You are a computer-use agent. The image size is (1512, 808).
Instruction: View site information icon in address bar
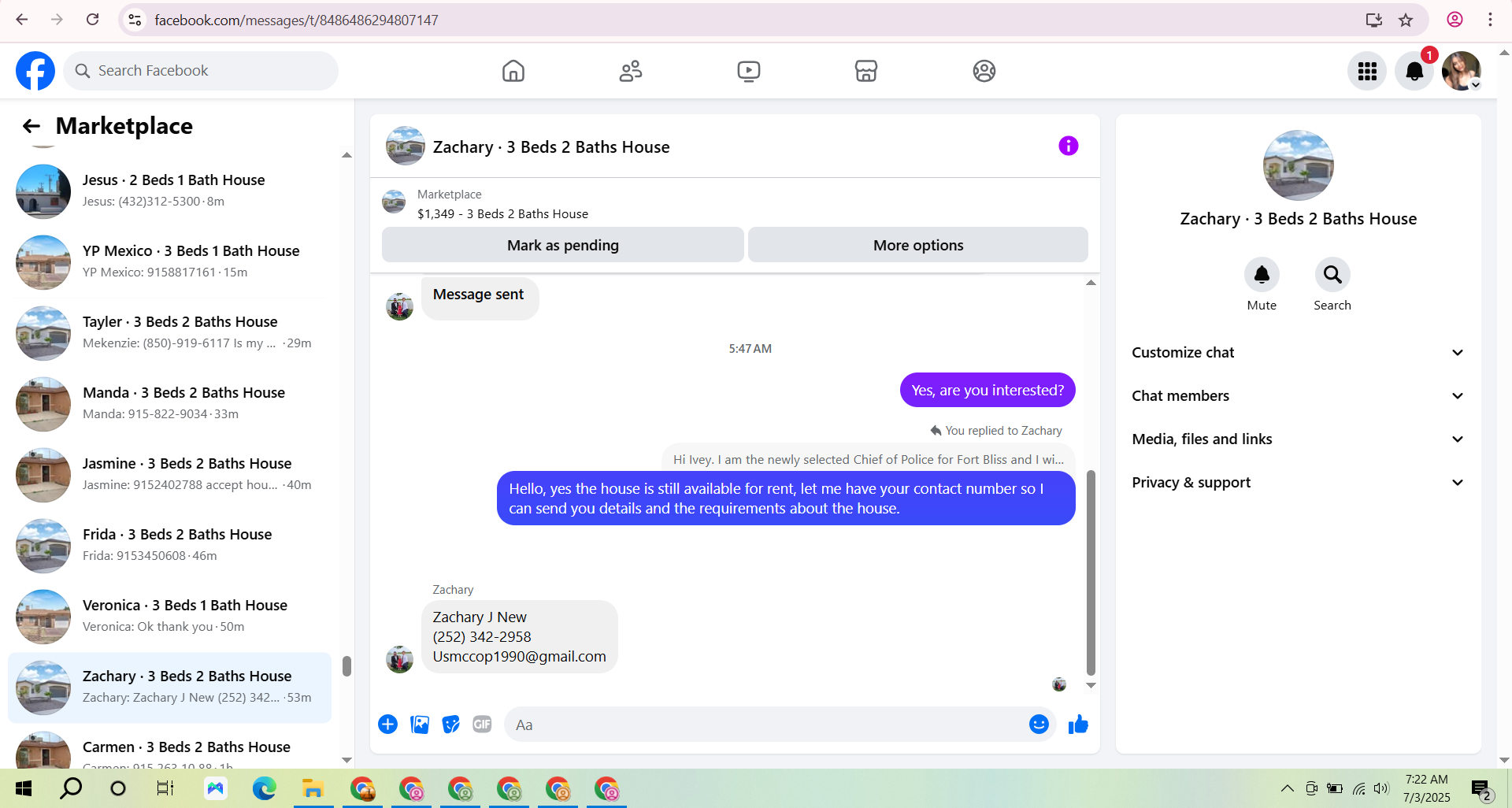pyautogui.click(x=135, y=20)
